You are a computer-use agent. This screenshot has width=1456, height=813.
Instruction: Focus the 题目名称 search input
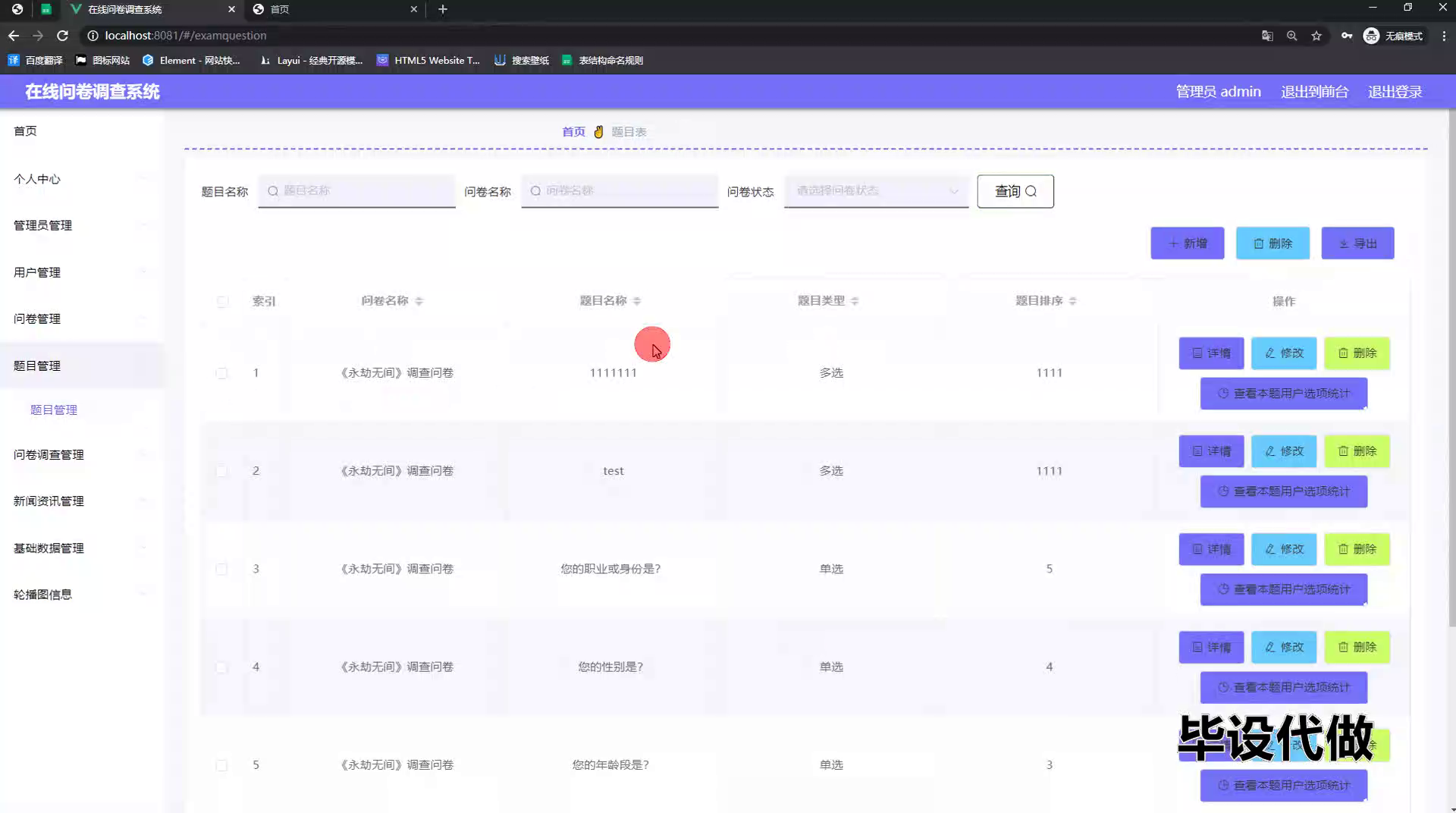(356, 191)
